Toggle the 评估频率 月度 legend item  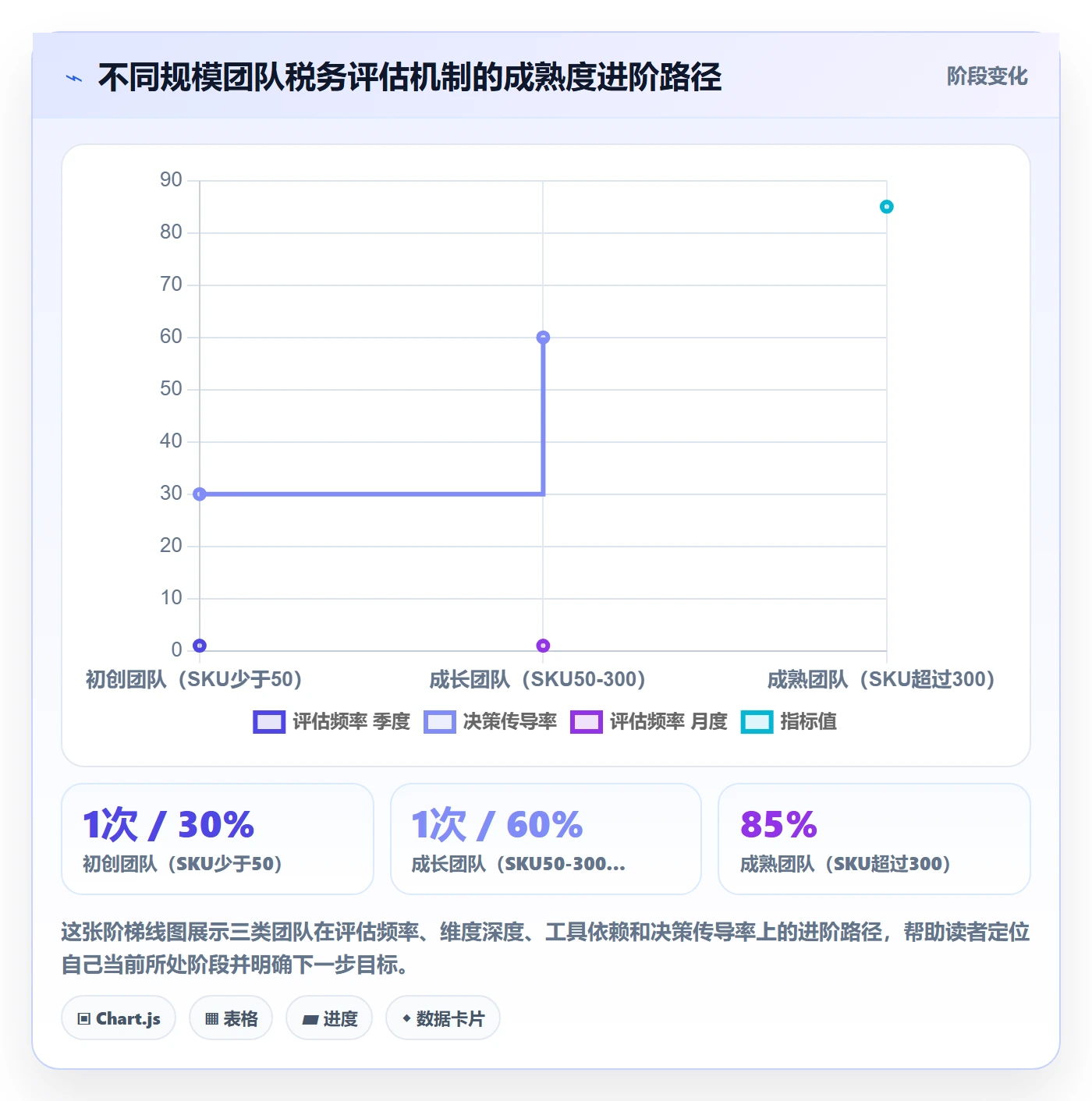point(649,722)
